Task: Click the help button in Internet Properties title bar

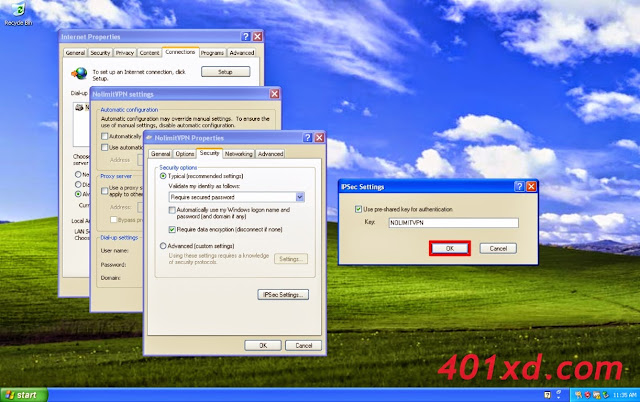Action: 245,37
